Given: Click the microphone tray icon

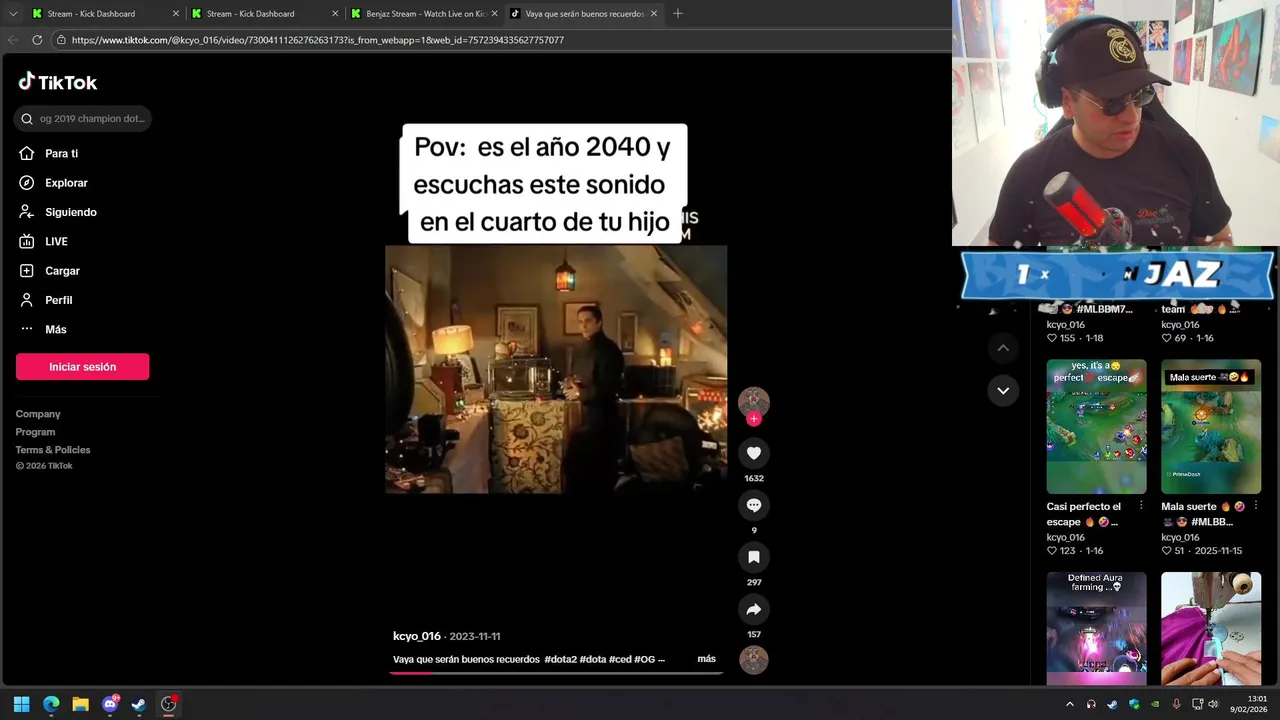Looking at the screenshot, I should pos(1176,704).
